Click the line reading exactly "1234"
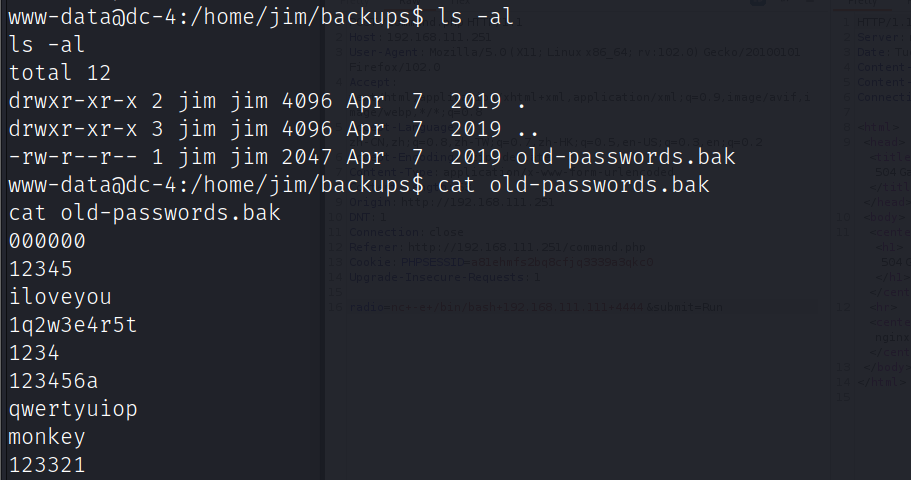Viewport: 911px width, 480px height. point(34,353)
